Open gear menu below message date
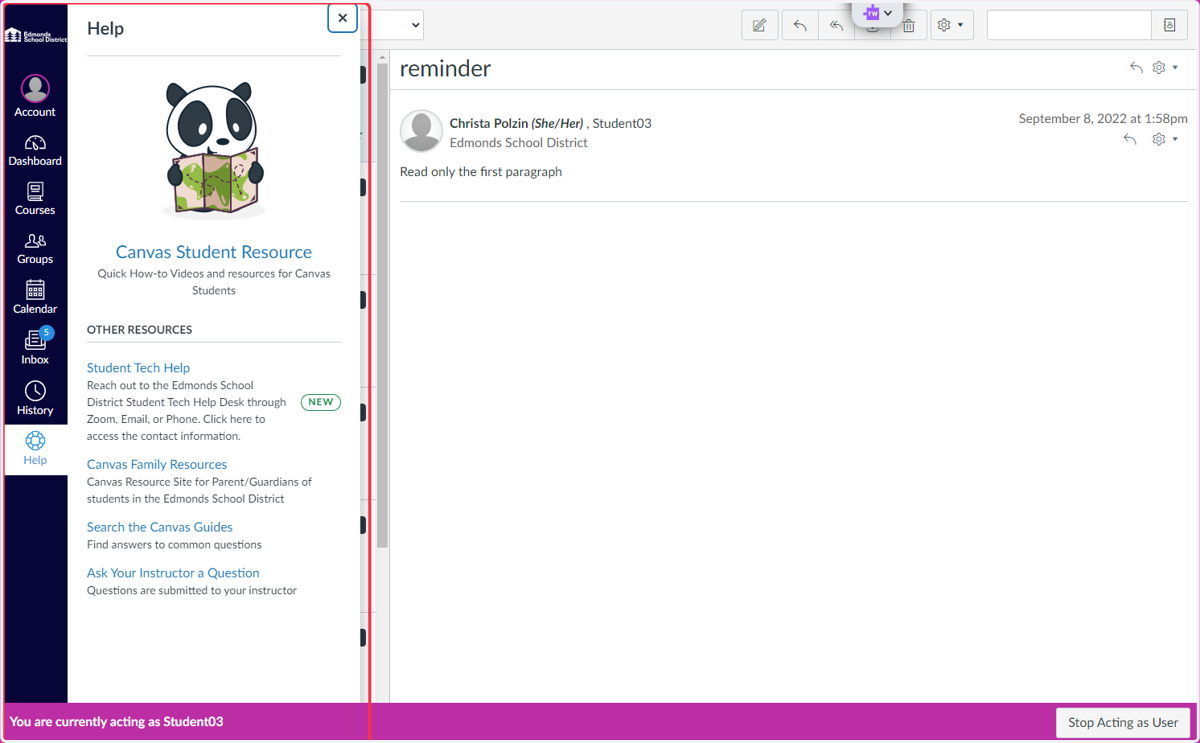Viewport: 1200px width, 743px height. (1165, 139)
